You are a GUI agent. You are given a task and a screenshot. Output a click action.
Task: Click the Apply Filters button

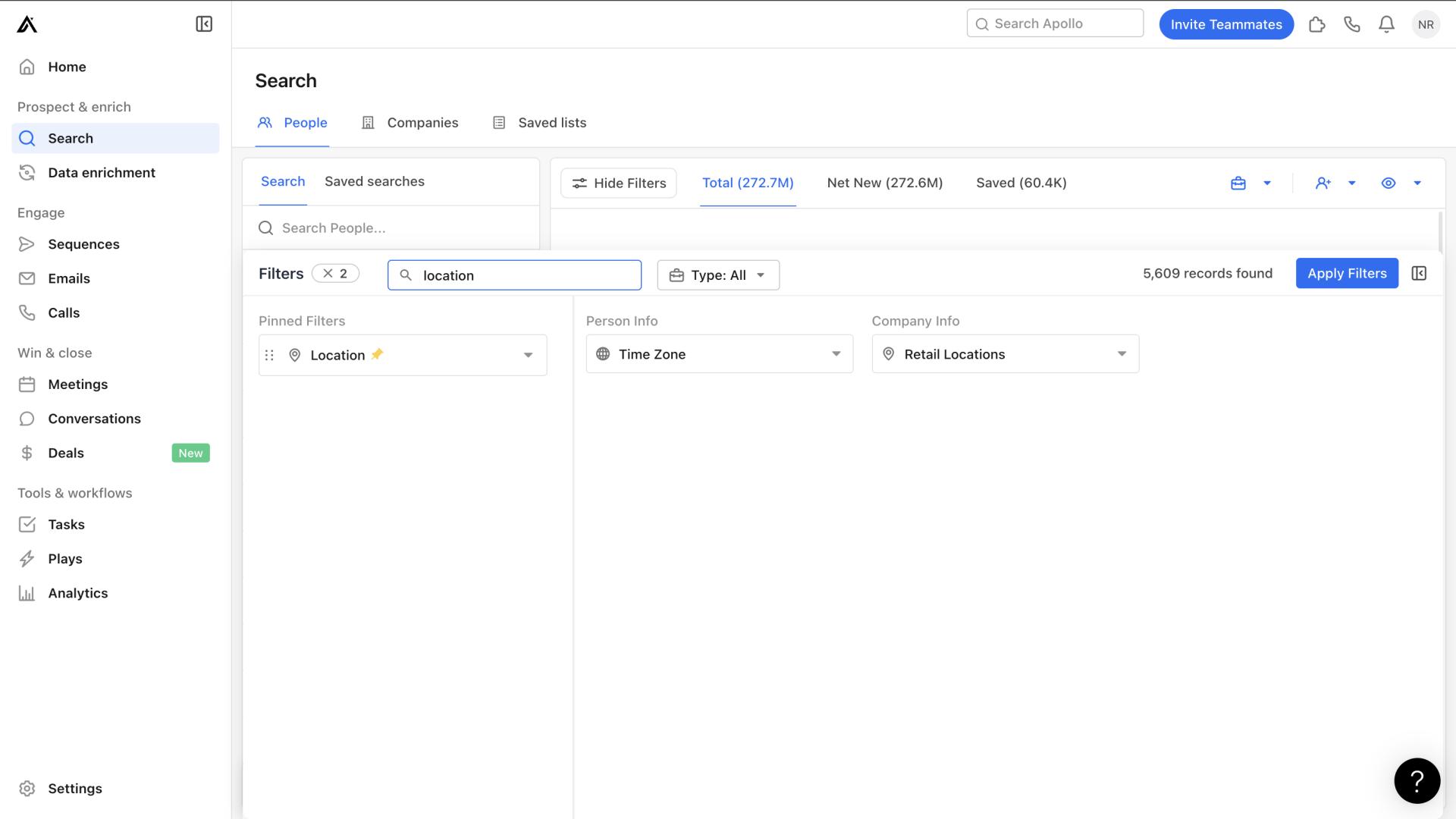point(1347,273)
